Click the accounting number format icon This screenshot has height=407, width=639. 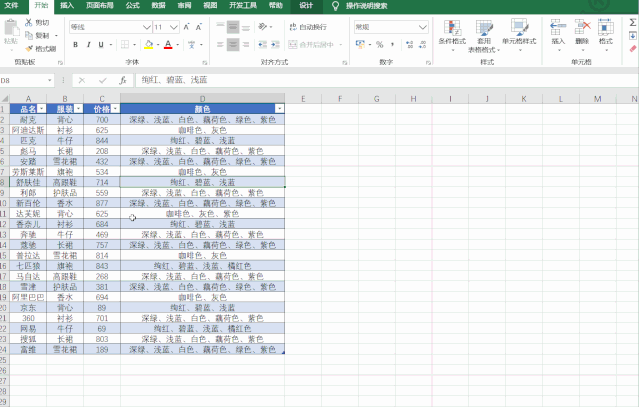tap(360, 44)
